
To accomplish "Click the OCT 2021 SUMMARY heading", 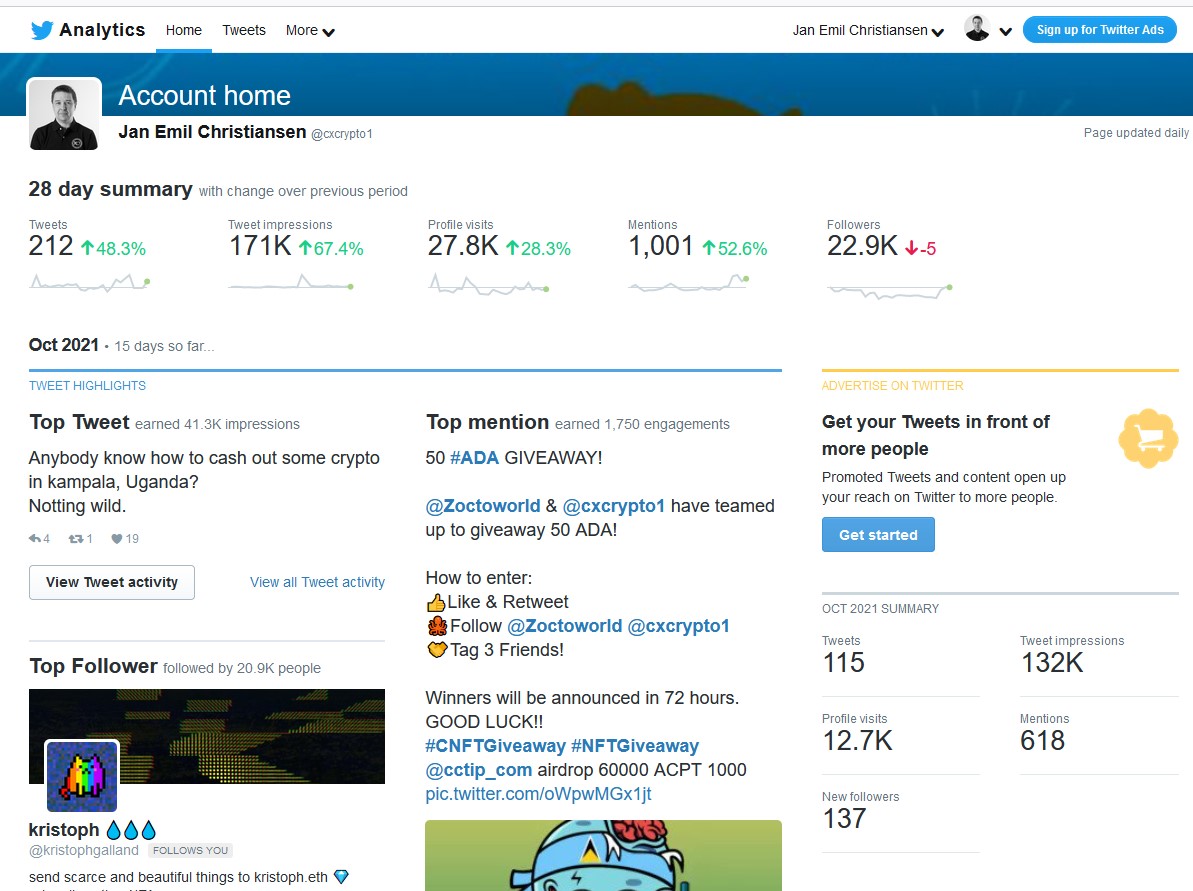I will click(880, 609).
